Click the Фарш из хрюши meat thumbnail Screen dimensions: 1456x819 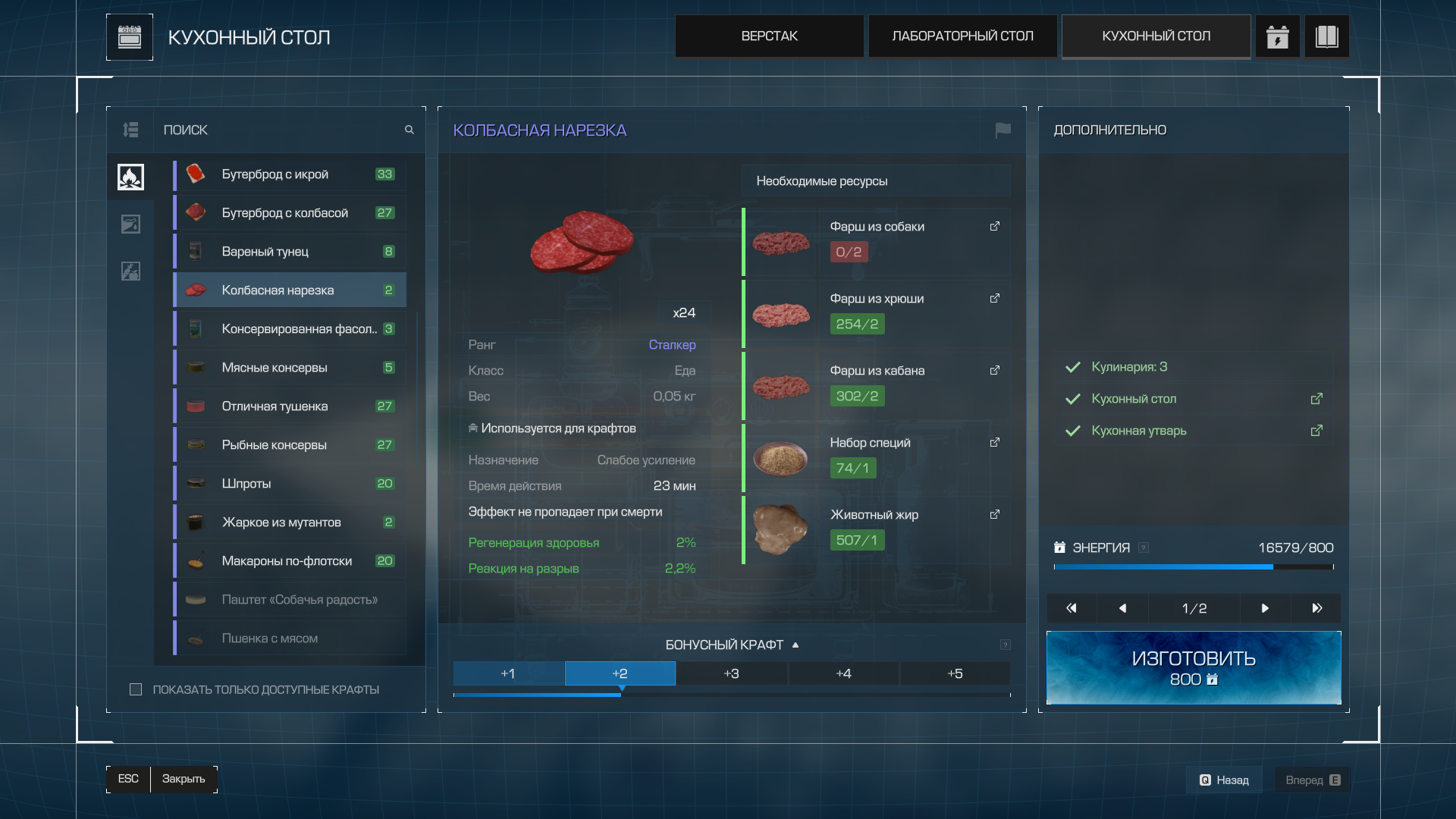pyautogui.click(x=781, y=315)
